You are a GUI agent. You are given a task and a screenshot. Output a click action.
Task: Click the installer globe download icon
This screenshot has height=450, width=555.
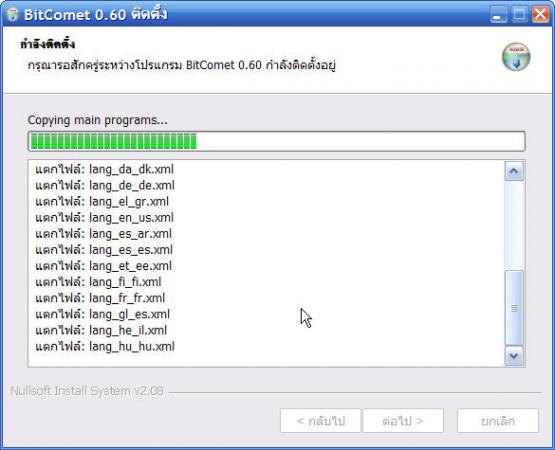tap(516, 57)
